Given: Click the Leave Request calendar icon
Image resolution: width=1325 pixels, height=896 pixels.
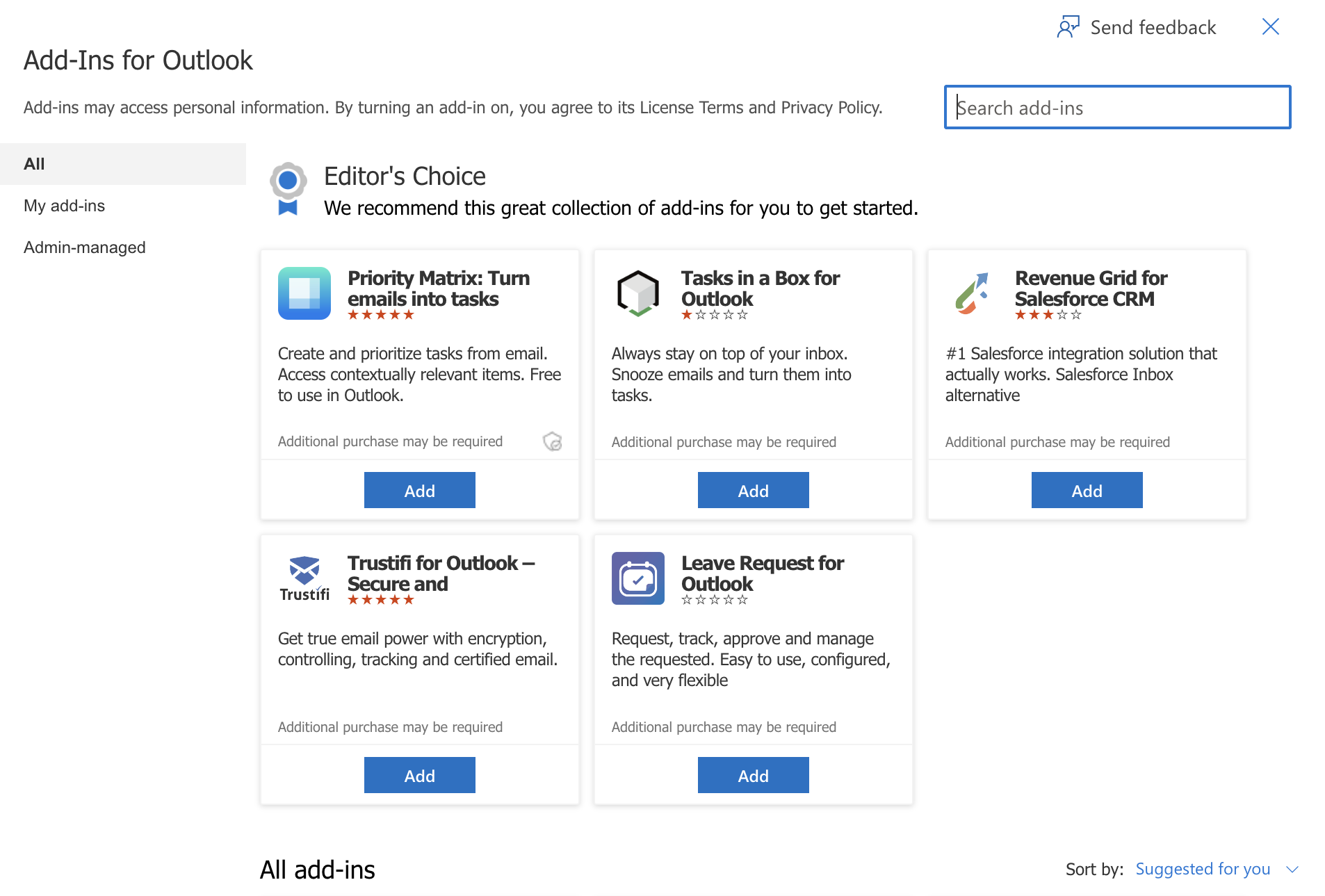Looking at the screenshot, I should coord(637,578).
